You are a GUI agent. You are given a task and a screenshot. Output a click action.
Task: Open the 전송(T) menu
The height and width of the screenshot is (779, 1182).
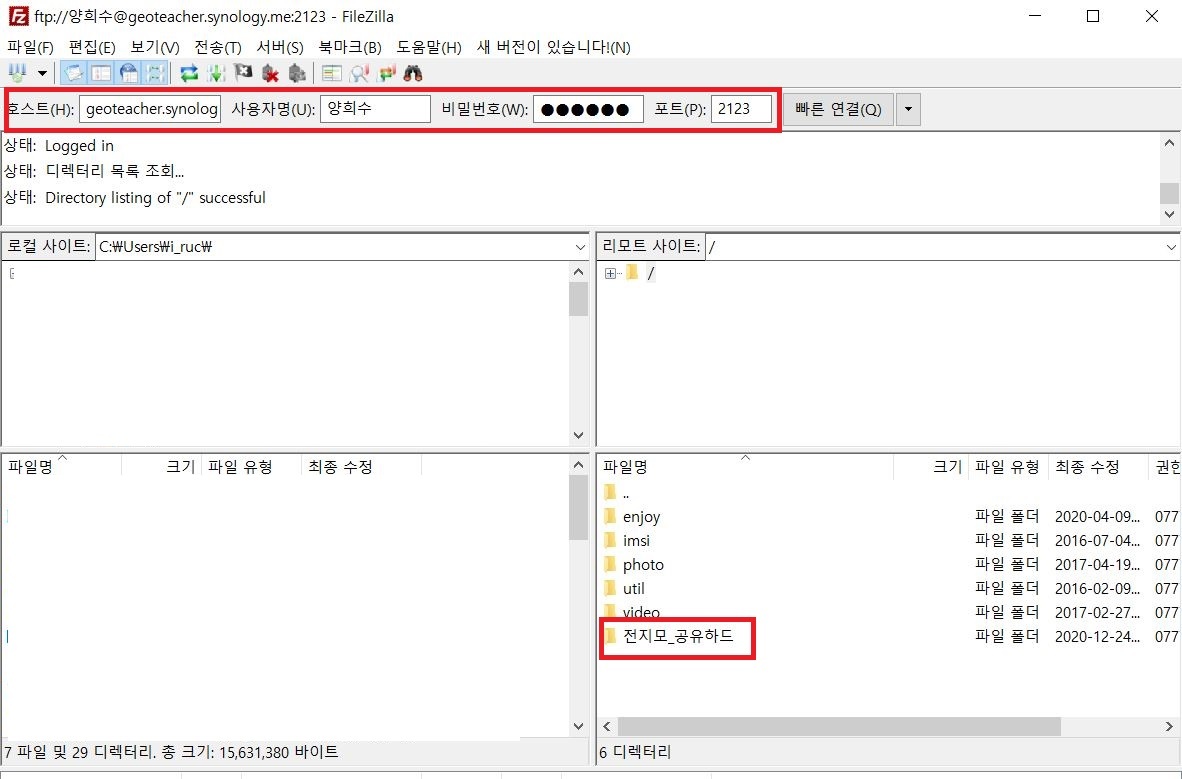pyautogui.click(x=218, y=47)
